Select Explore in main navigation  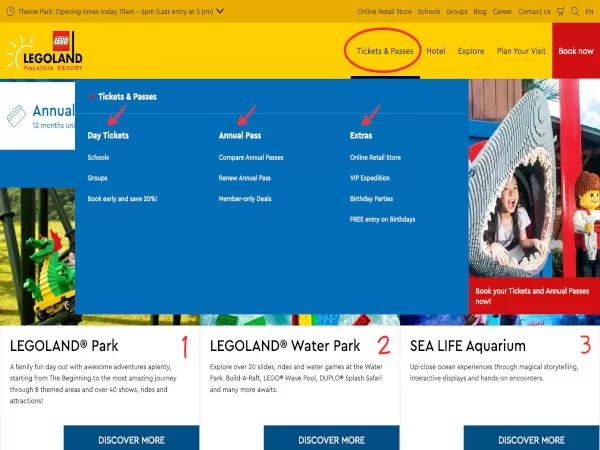(471, 51)
